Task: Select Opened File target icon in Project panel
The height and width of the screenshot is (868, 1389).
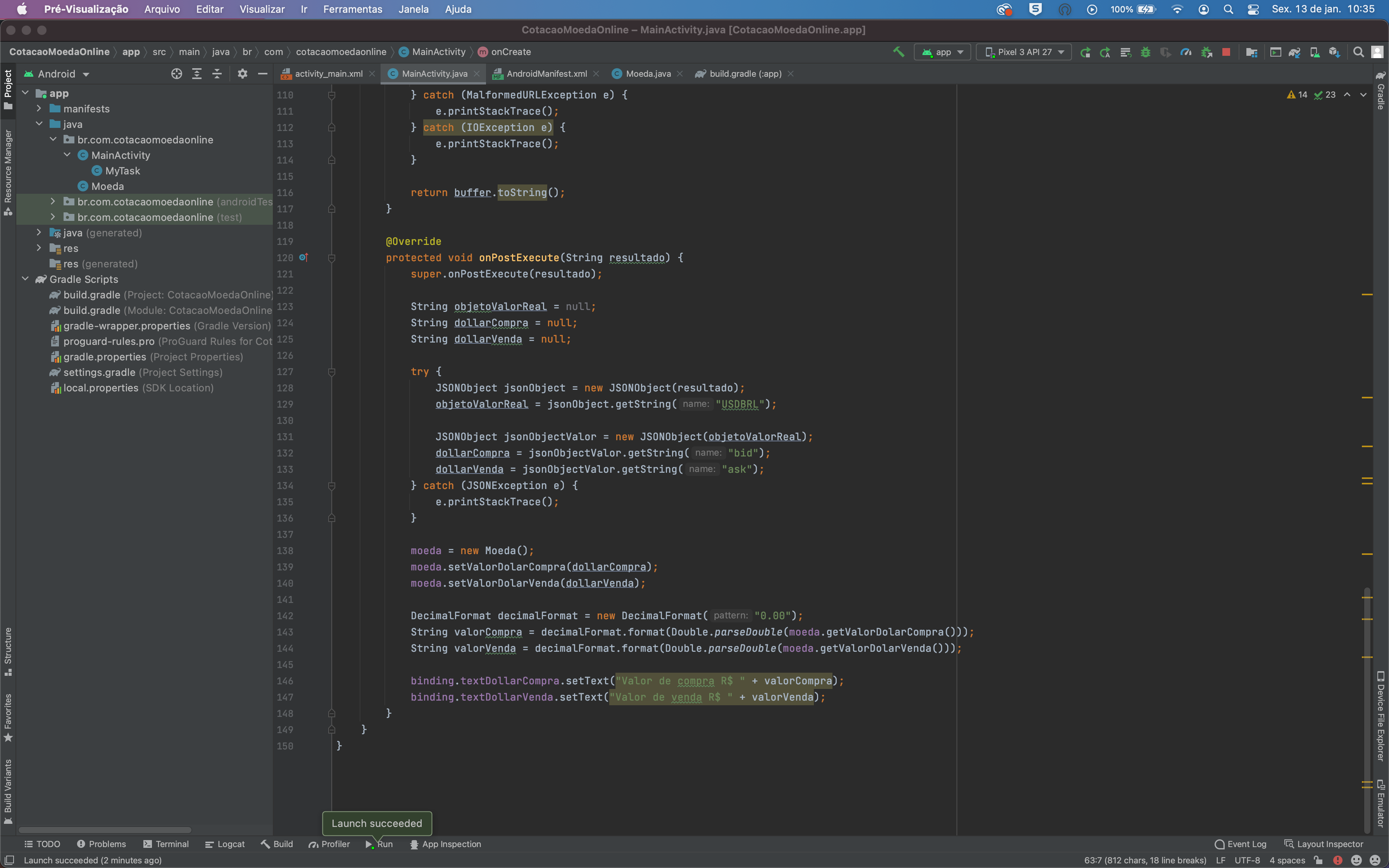Action: coord(176,74)
